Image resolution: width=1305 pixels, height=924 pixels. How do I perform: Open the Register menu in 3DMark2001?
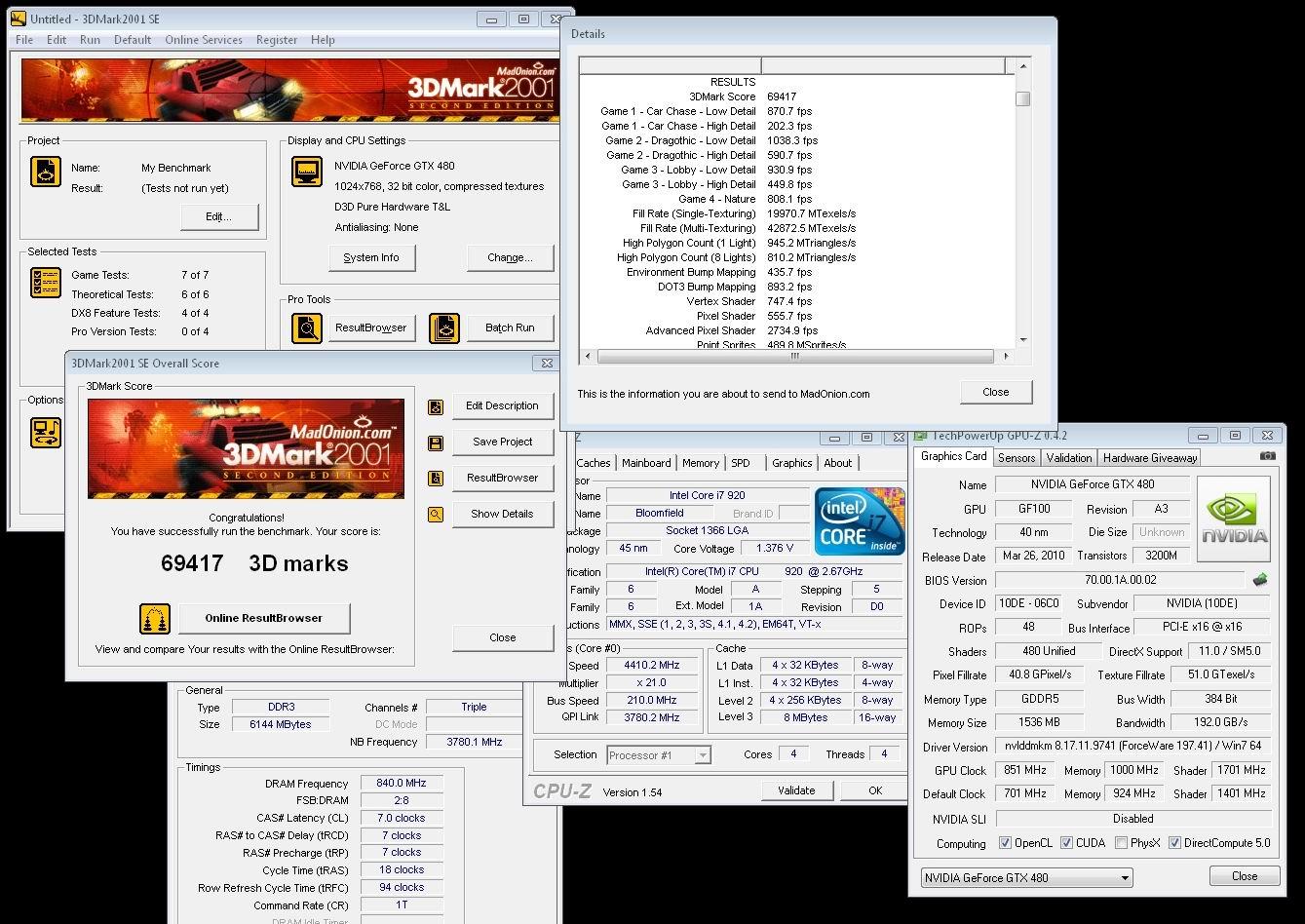(x=277, y=40)
